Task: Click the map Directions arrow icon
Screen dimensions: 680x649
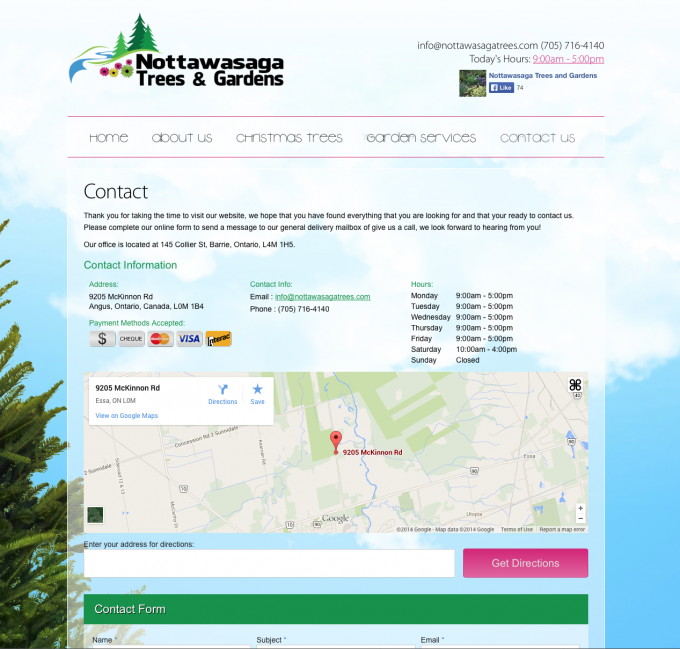Action: tap(223, 389)
